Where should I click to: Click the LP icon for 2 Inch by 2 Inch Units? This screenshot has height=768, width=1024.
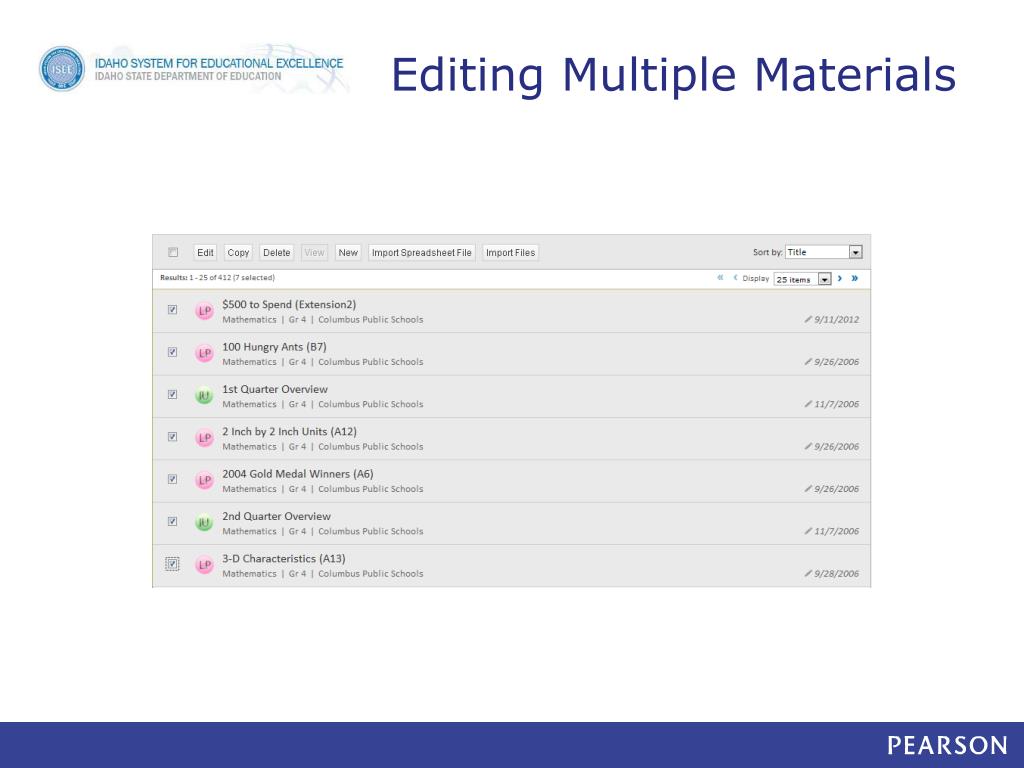point(204,438)
